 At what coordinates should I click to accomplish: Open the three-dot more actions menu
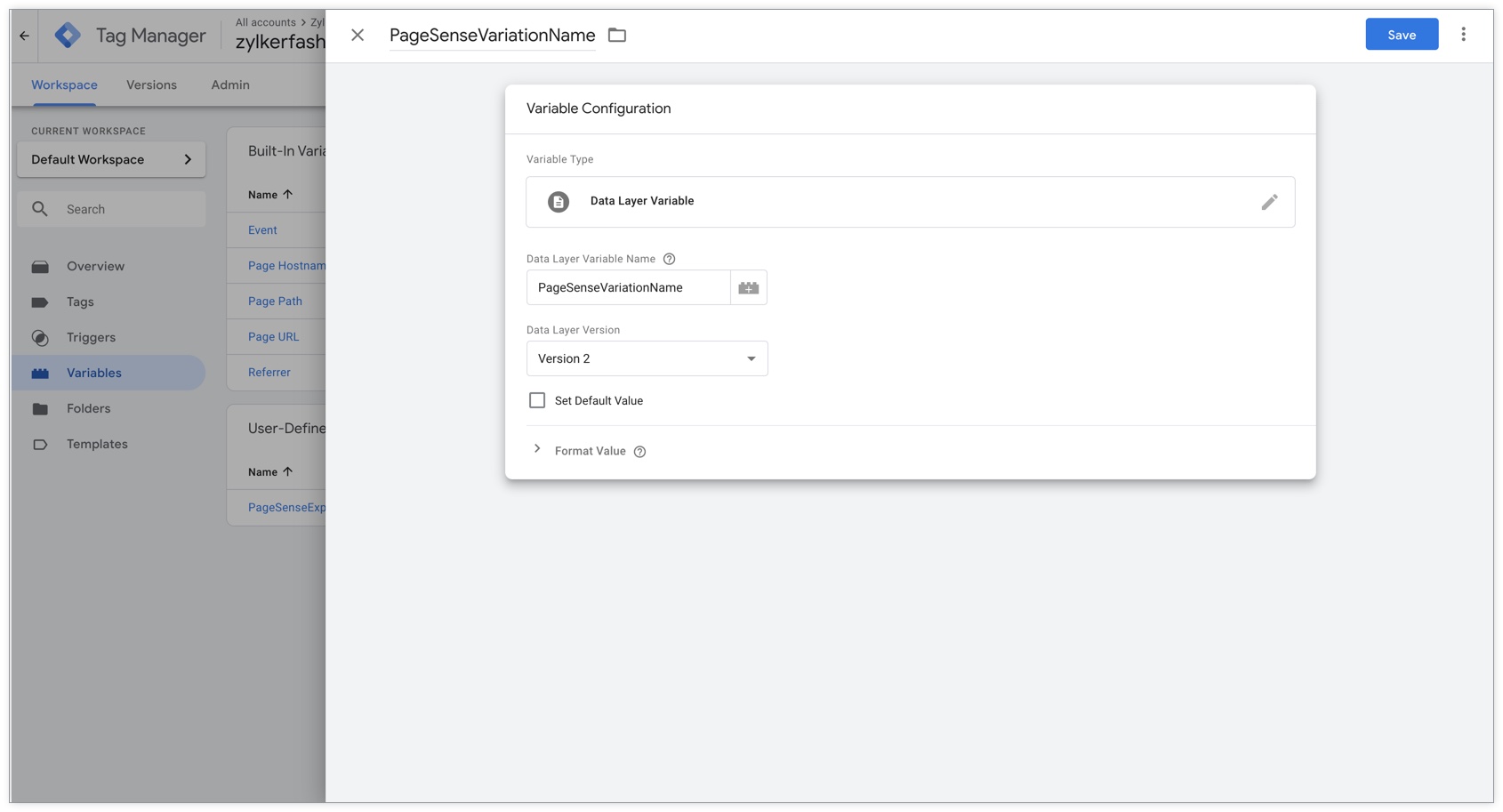(x=1463, y=35)
